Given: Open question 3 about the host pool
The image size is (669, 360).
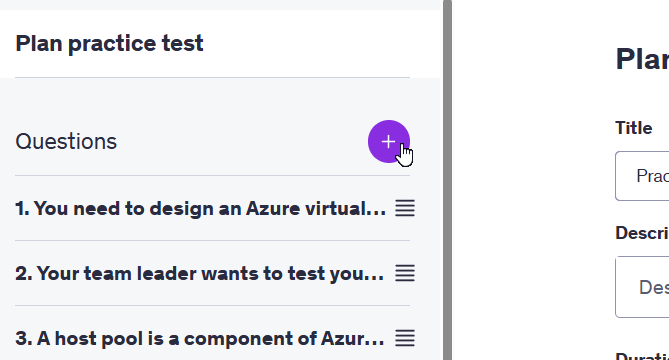Looking at the screenshot, I should [200, 338].
